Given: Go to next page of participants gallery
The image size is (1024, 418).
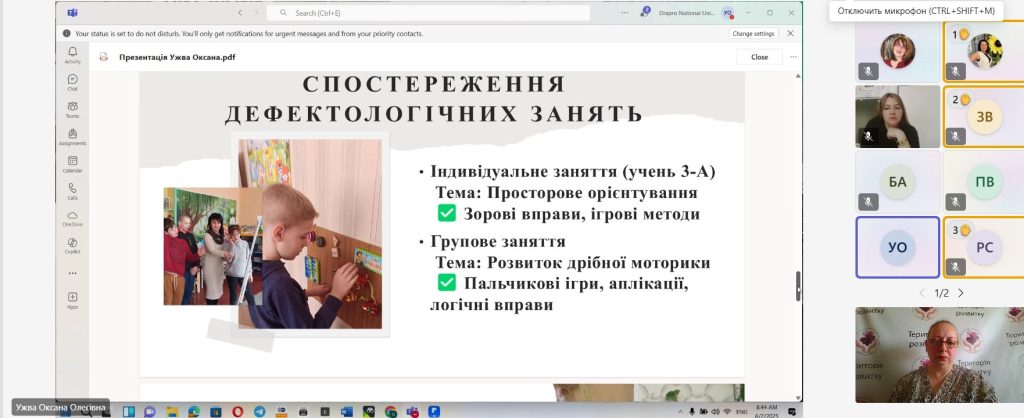Looking at the screenshot, I should [961, 293].
